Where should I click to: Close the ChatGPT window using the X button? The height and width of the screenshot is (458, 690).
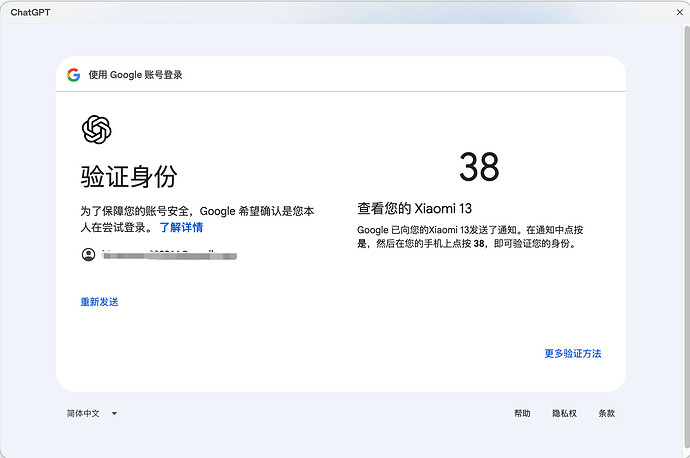pyautogui.click(x=679, y=12)
